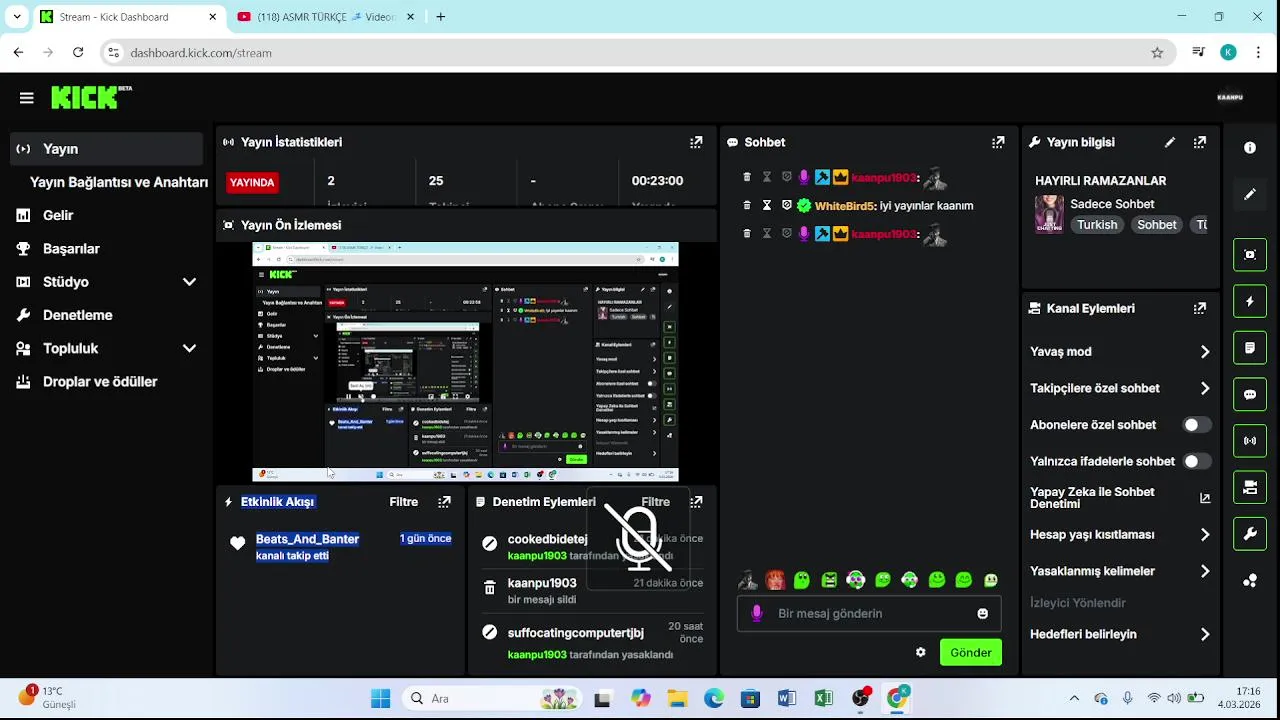Open Yasaklanmış kelimeler settings
The image size is (1280, 720).
click(x=1120, y=571)
